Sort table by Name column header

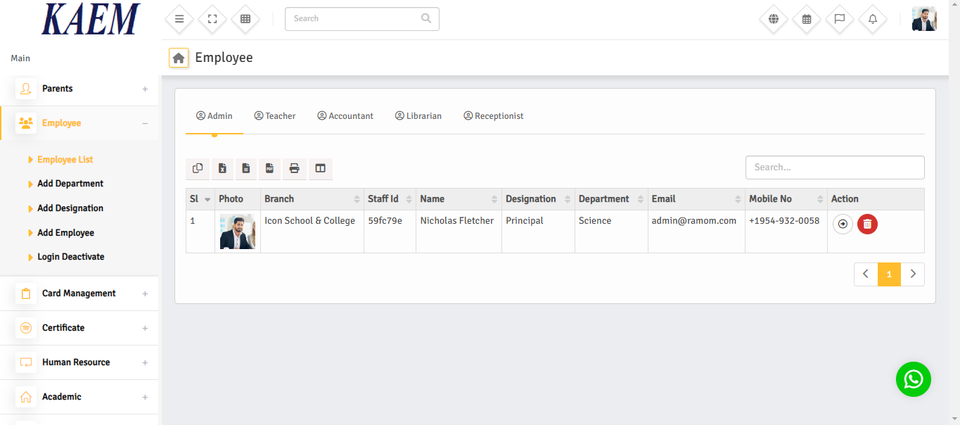(x=456, y=199)
